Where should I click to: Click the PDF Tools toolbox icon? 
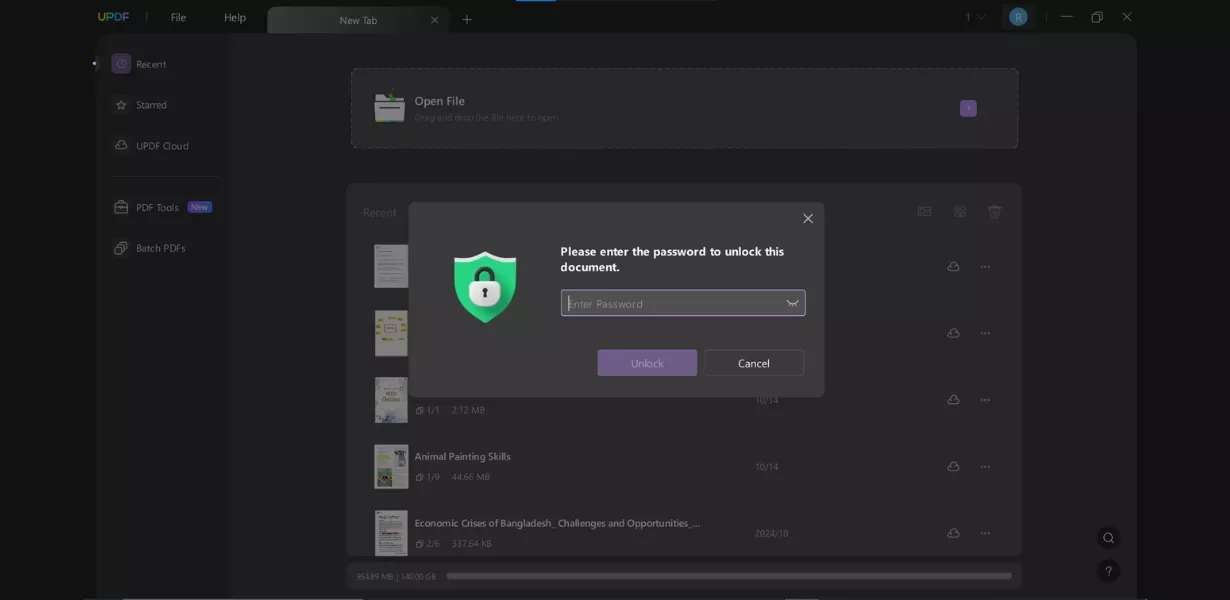tap(121, 207)
